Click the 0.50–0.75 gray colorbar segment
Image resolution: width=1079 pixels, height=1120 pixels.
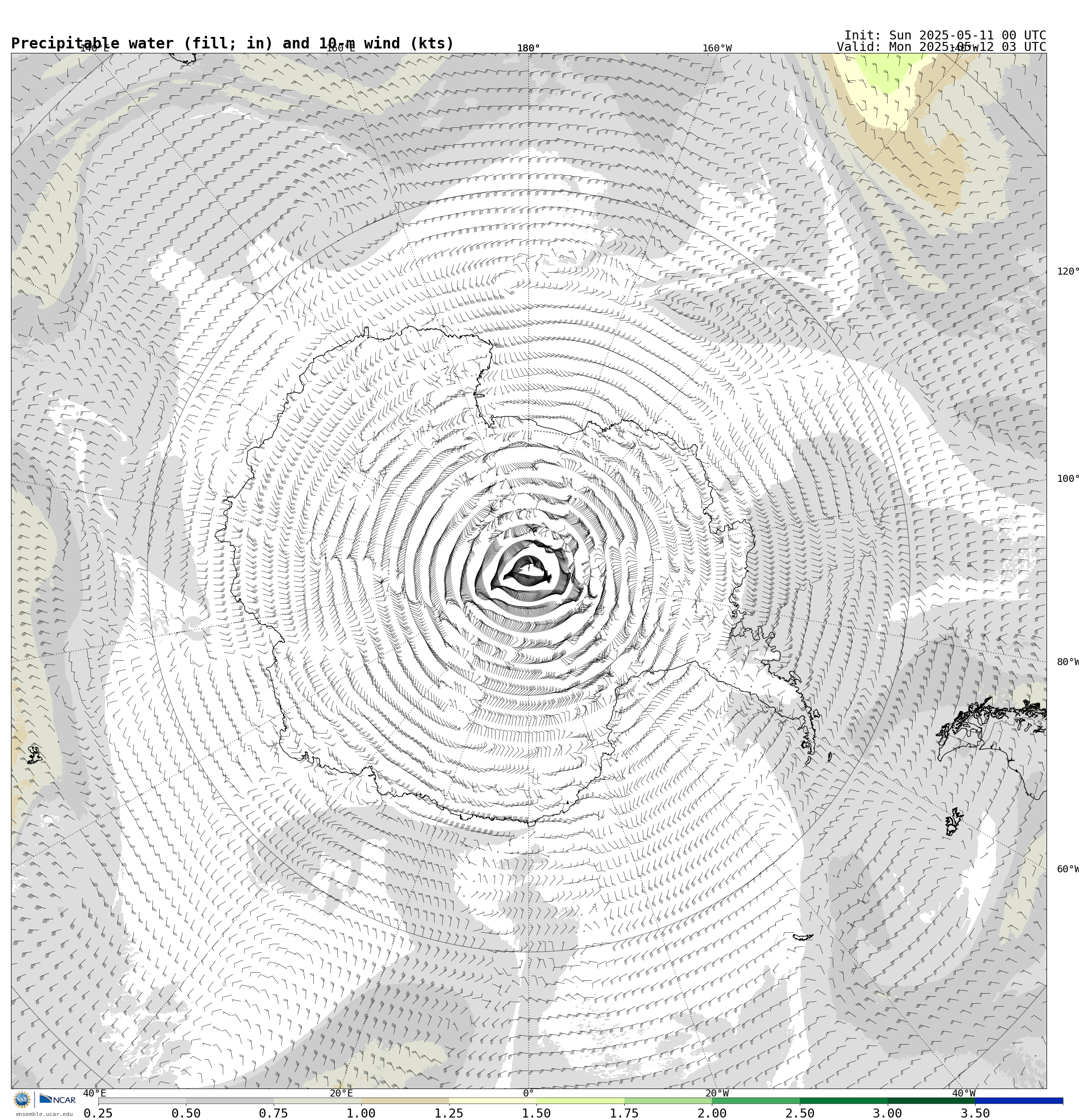click(229, 1101)
